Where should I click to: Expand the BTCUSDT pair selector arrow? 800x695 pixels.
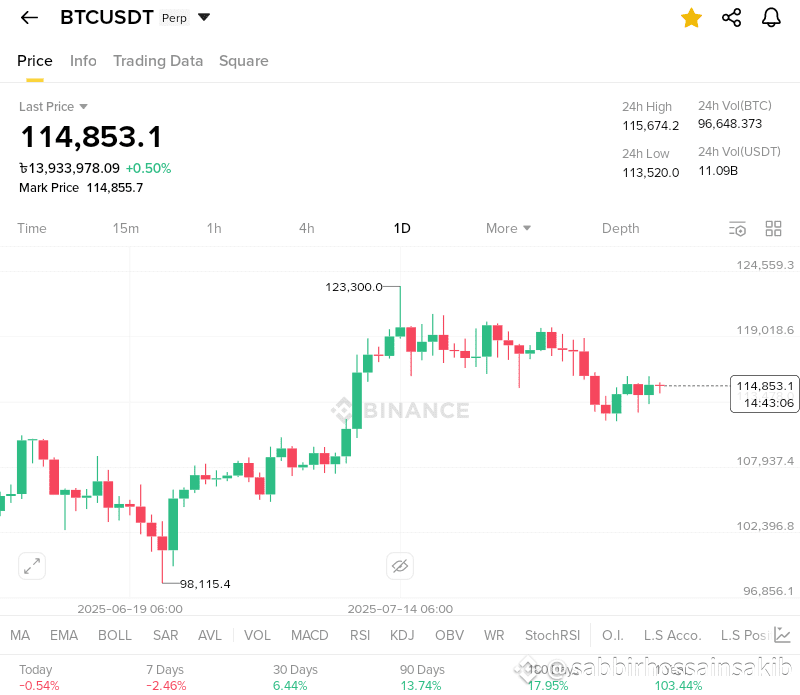click(x=204, y=17)
